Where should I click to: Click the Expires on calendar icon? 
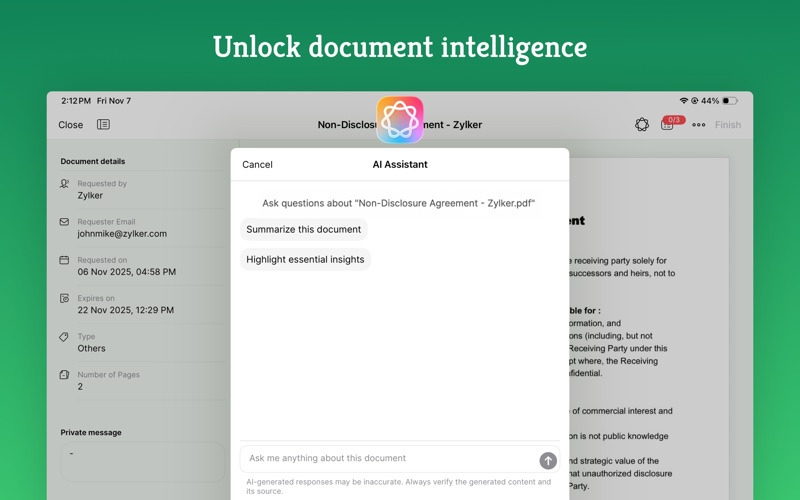65,298
